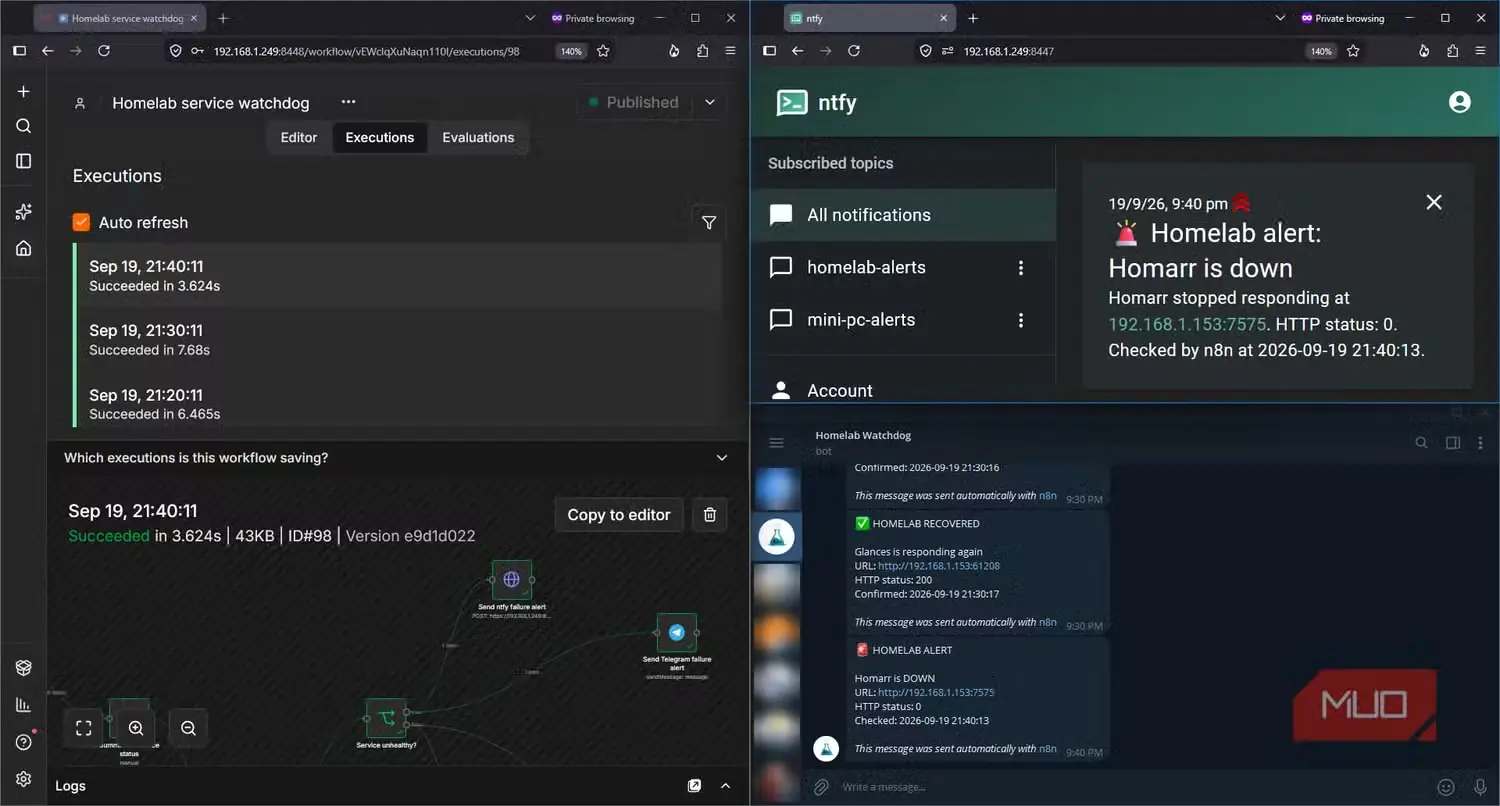Select the Sep 19, 21:30:11 execution

pyautogui.click(x=398, y=340)
